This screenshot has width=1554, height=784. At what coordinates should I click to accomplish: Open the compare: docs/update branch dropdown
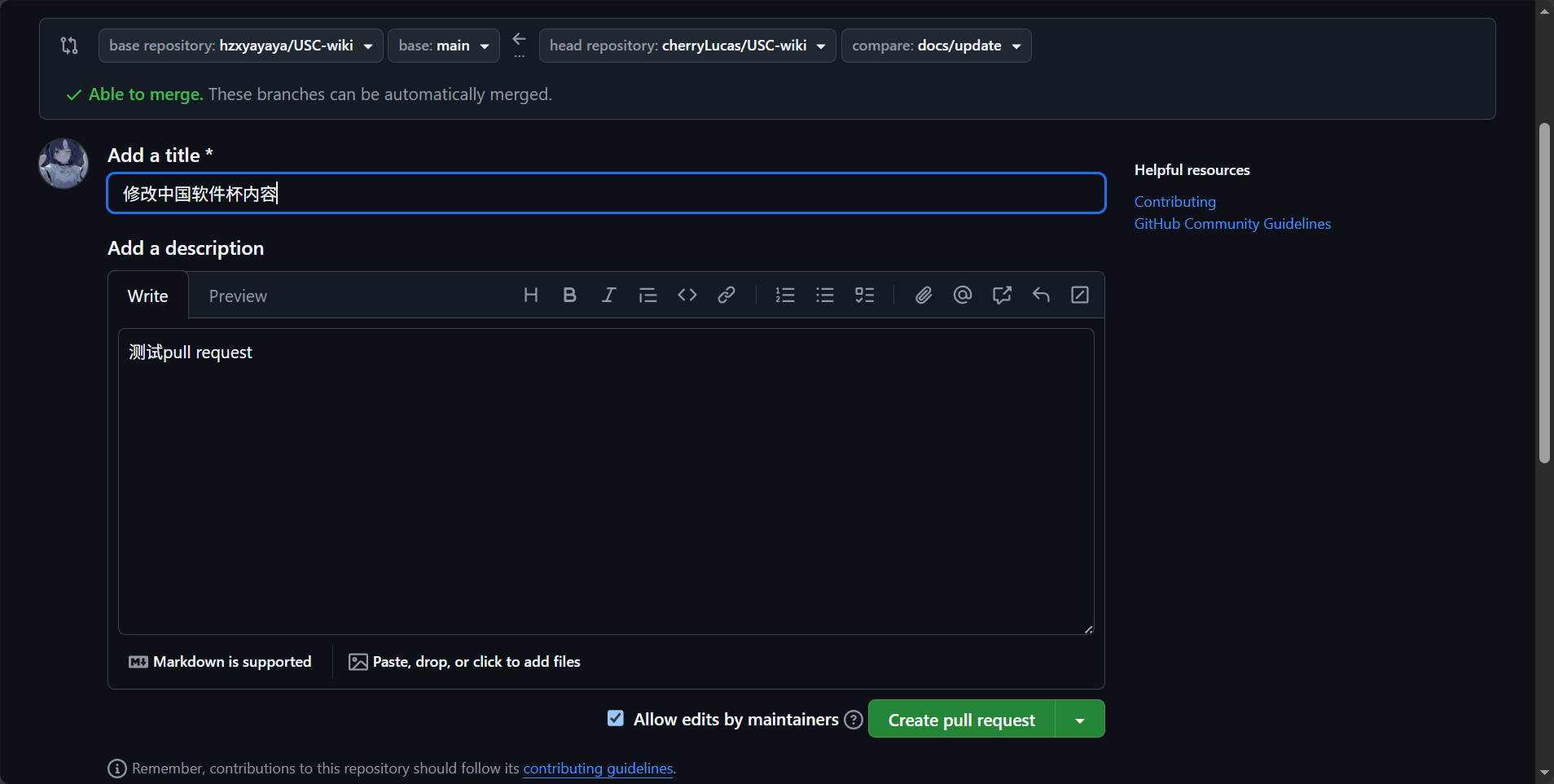(937, 46)
